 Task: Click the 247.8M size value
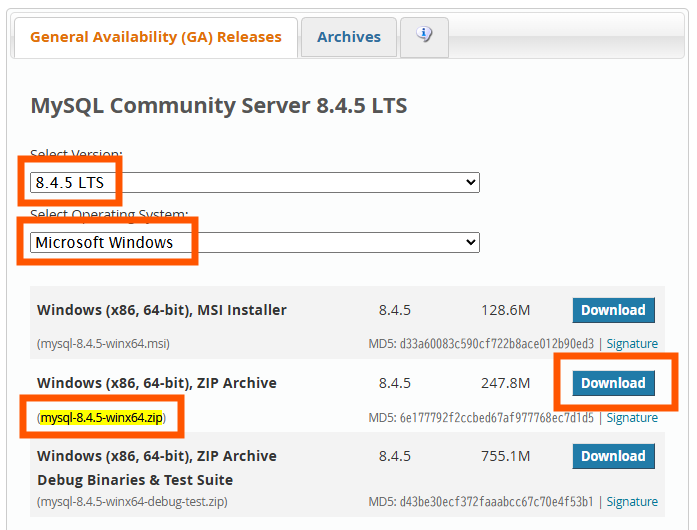(x=506, y=383)
